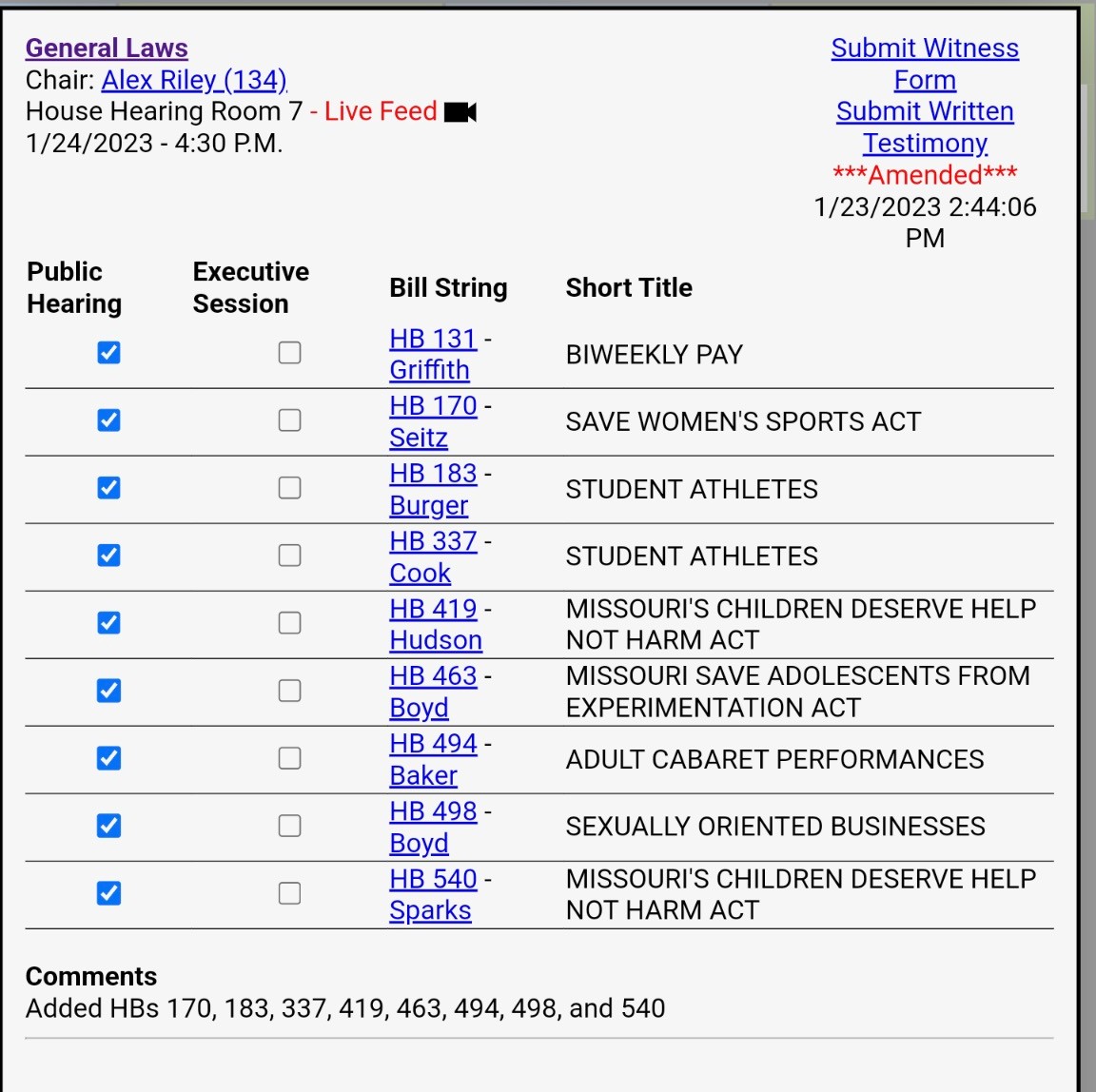
Task: Click the Executive Session column header
Action: 251,288
